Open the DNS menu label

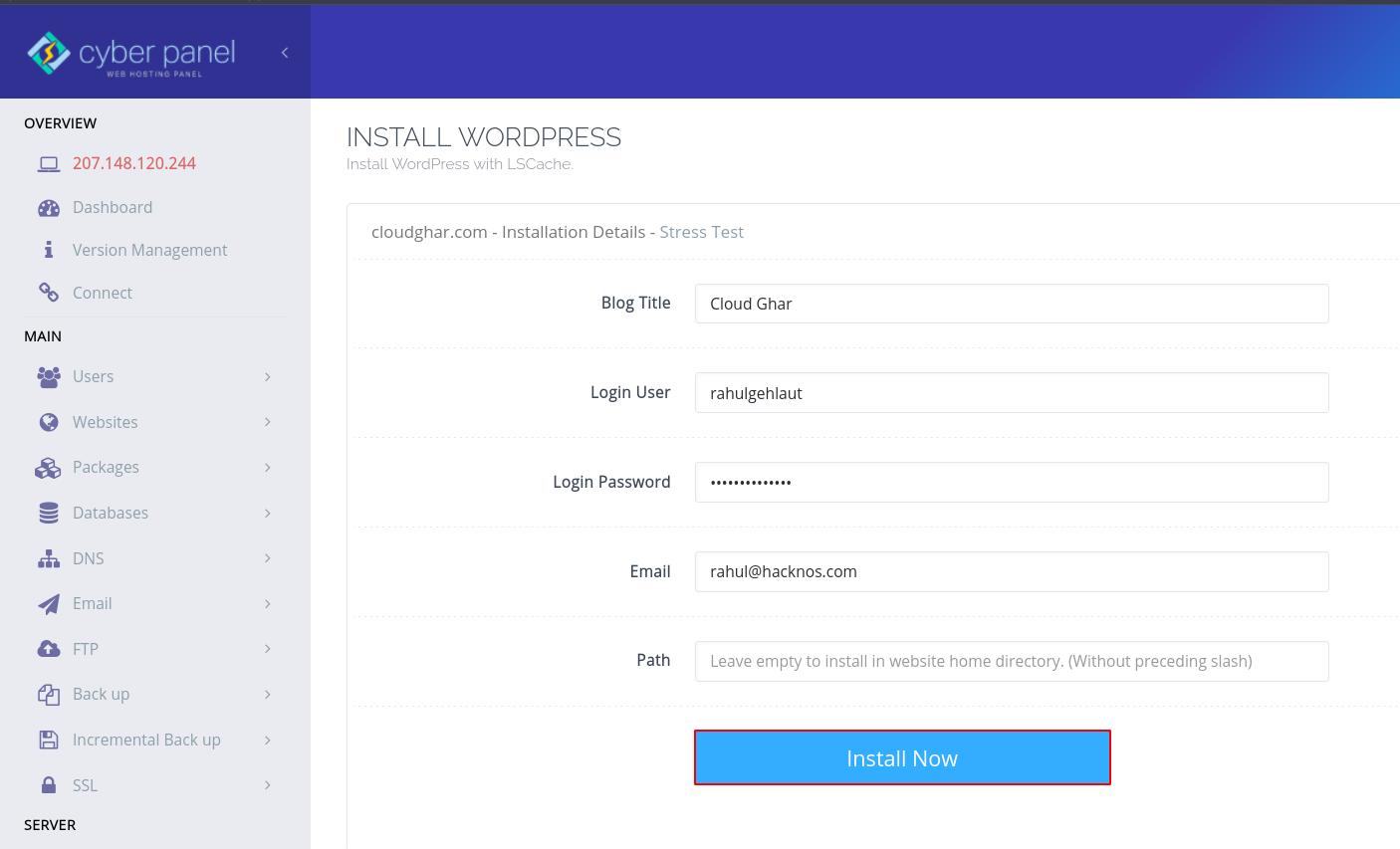[89, 558]
